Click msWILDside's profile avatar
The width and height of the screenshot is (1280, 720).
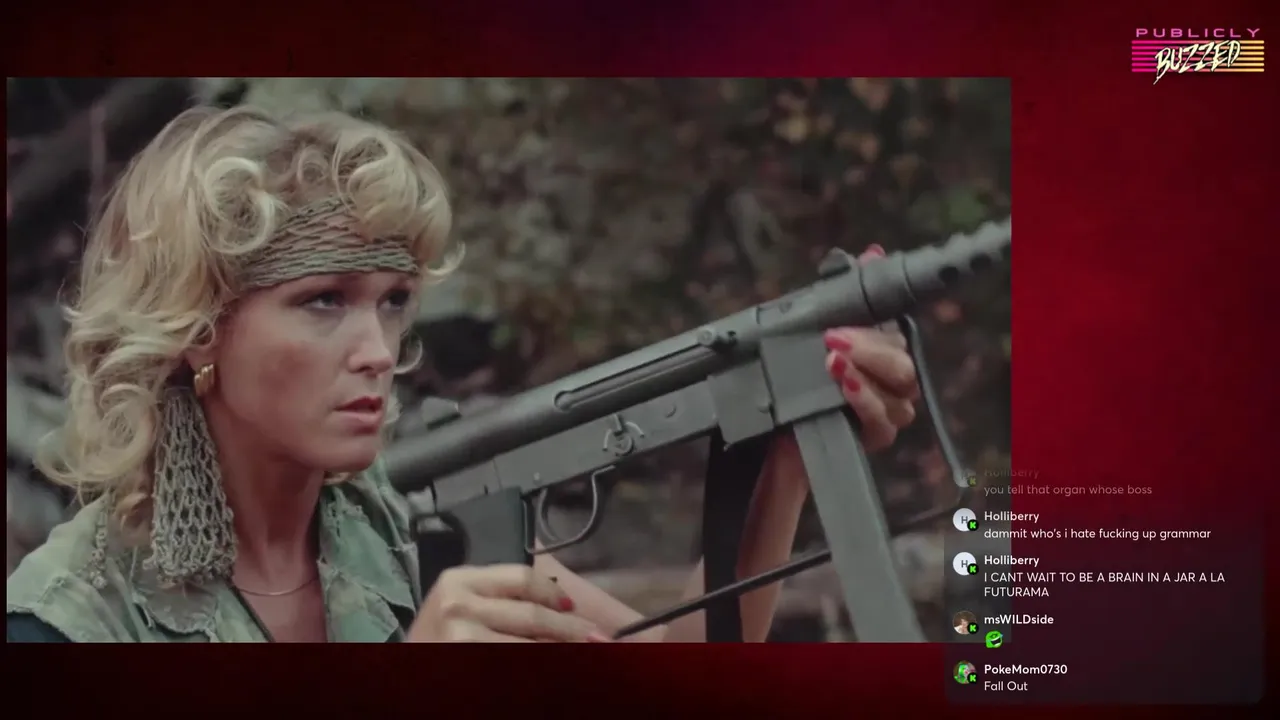(x=964, y=623)
